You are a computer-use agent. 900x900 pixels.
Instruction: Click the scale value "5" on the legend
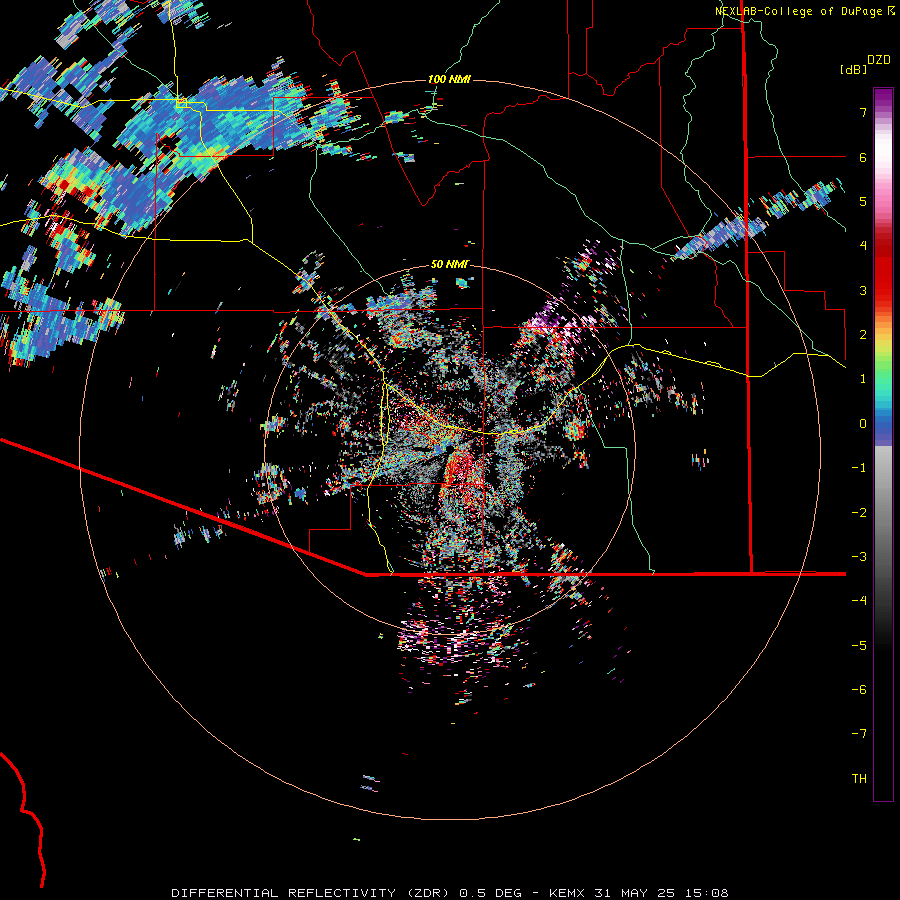(x=863, y=201)
